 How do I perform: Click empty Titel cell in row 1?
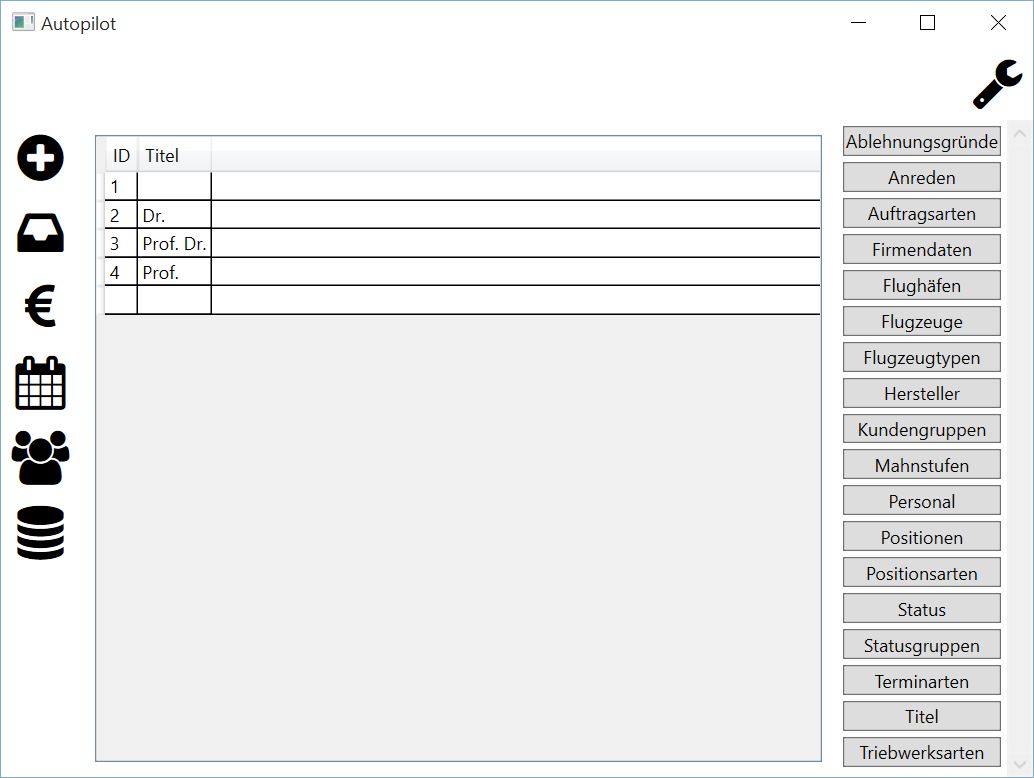174,187
